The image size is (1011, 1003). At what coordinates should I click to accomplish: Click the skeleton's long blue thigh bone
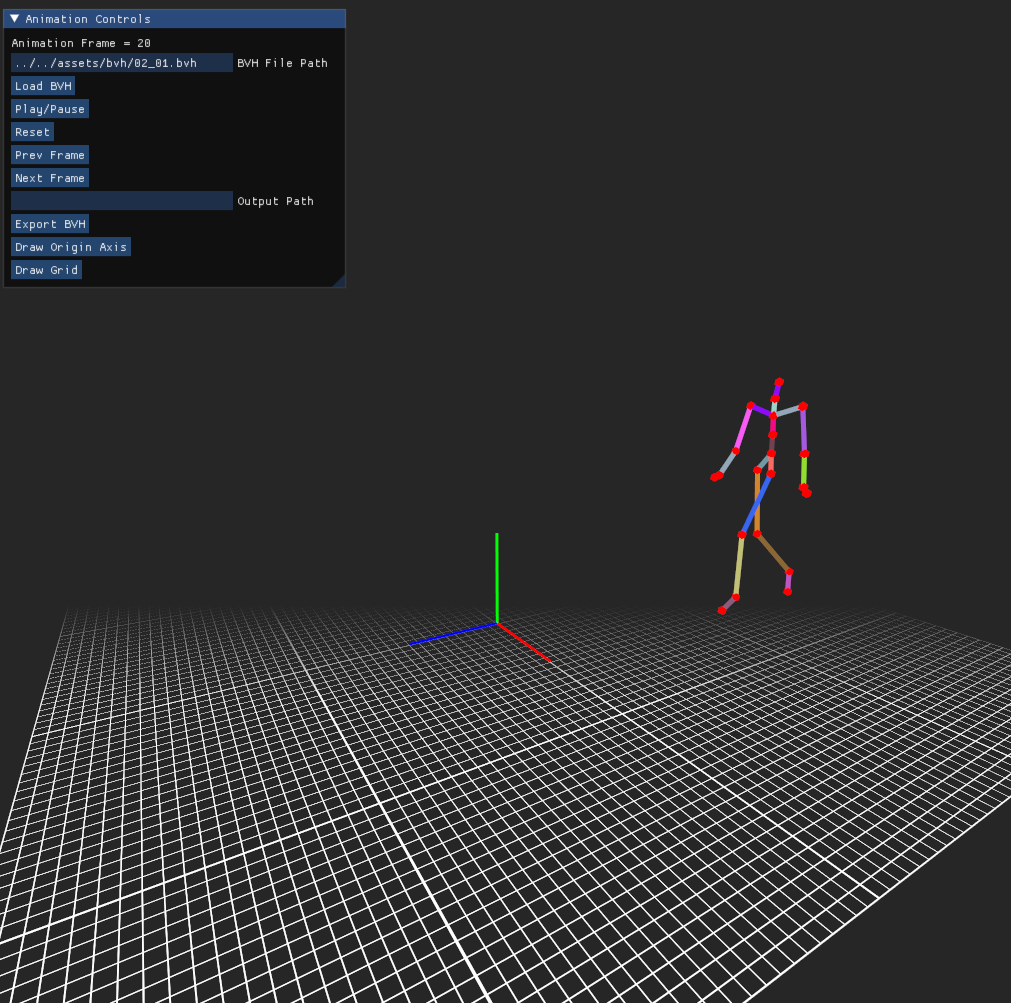[756, 504]
